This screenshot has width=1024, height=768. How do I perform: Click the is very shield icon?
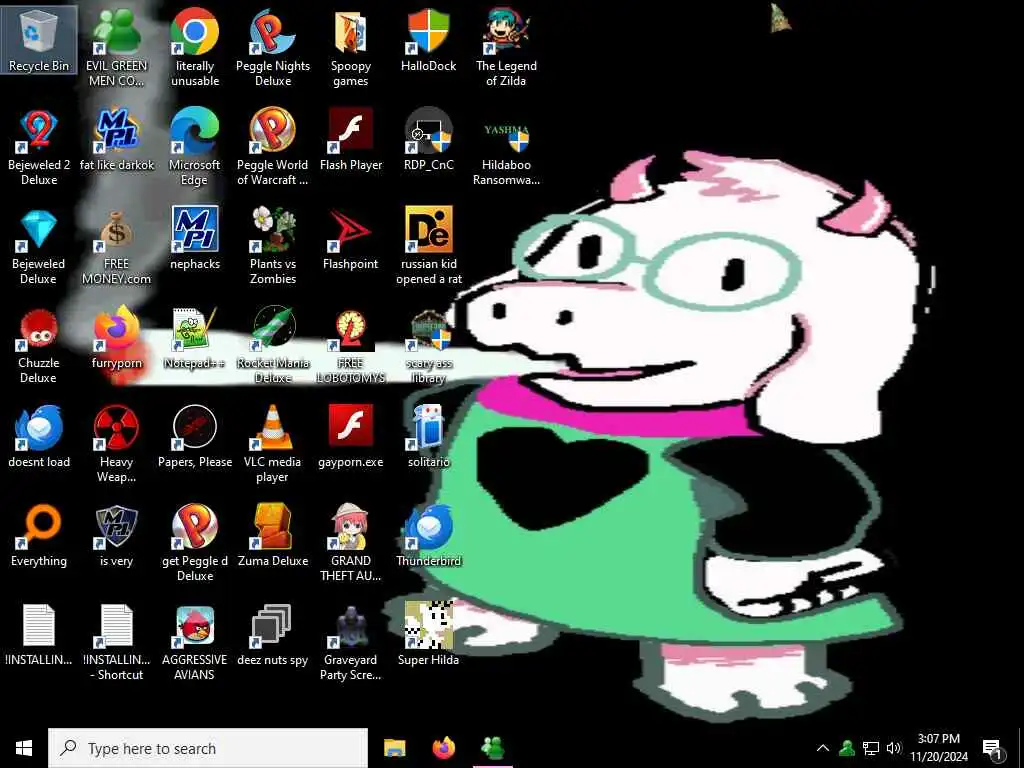(116, 536)
